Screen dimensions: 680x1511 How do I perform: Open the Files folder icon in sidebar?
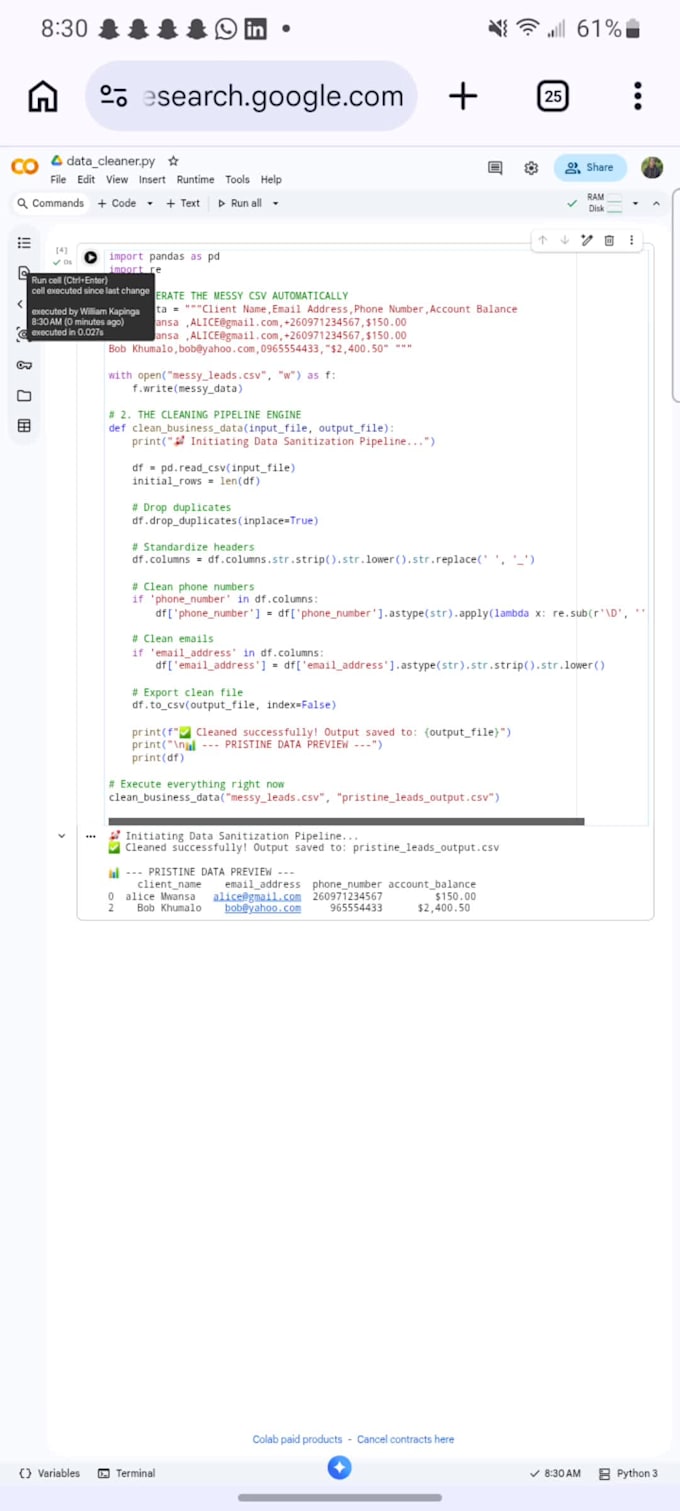point(24,396)
